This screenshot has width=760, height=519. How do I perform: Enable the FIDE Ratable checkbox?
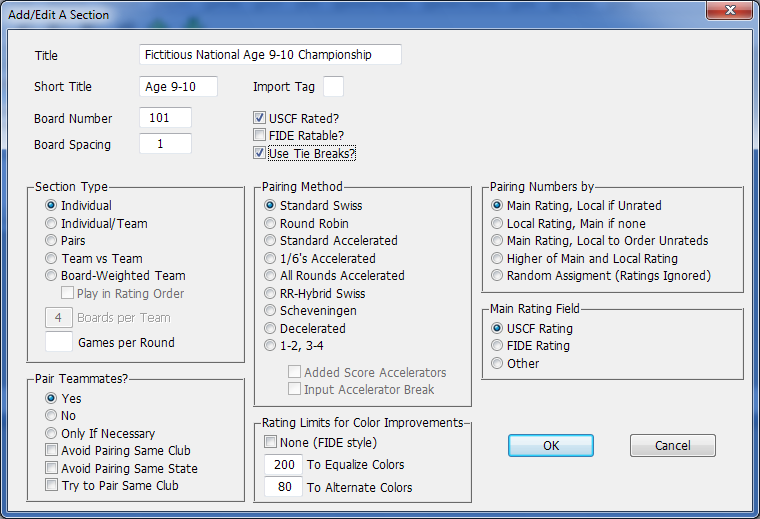point(260,136)
